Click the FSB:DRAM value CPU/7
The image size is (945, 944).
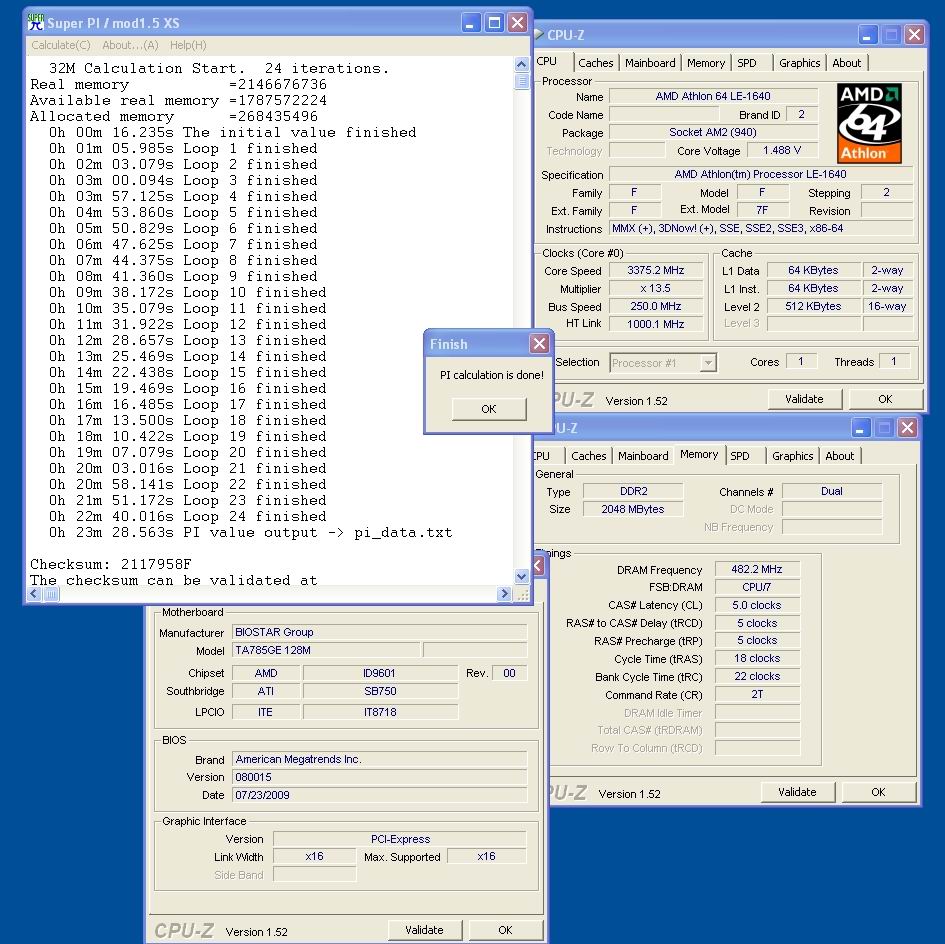click(757, 587)
